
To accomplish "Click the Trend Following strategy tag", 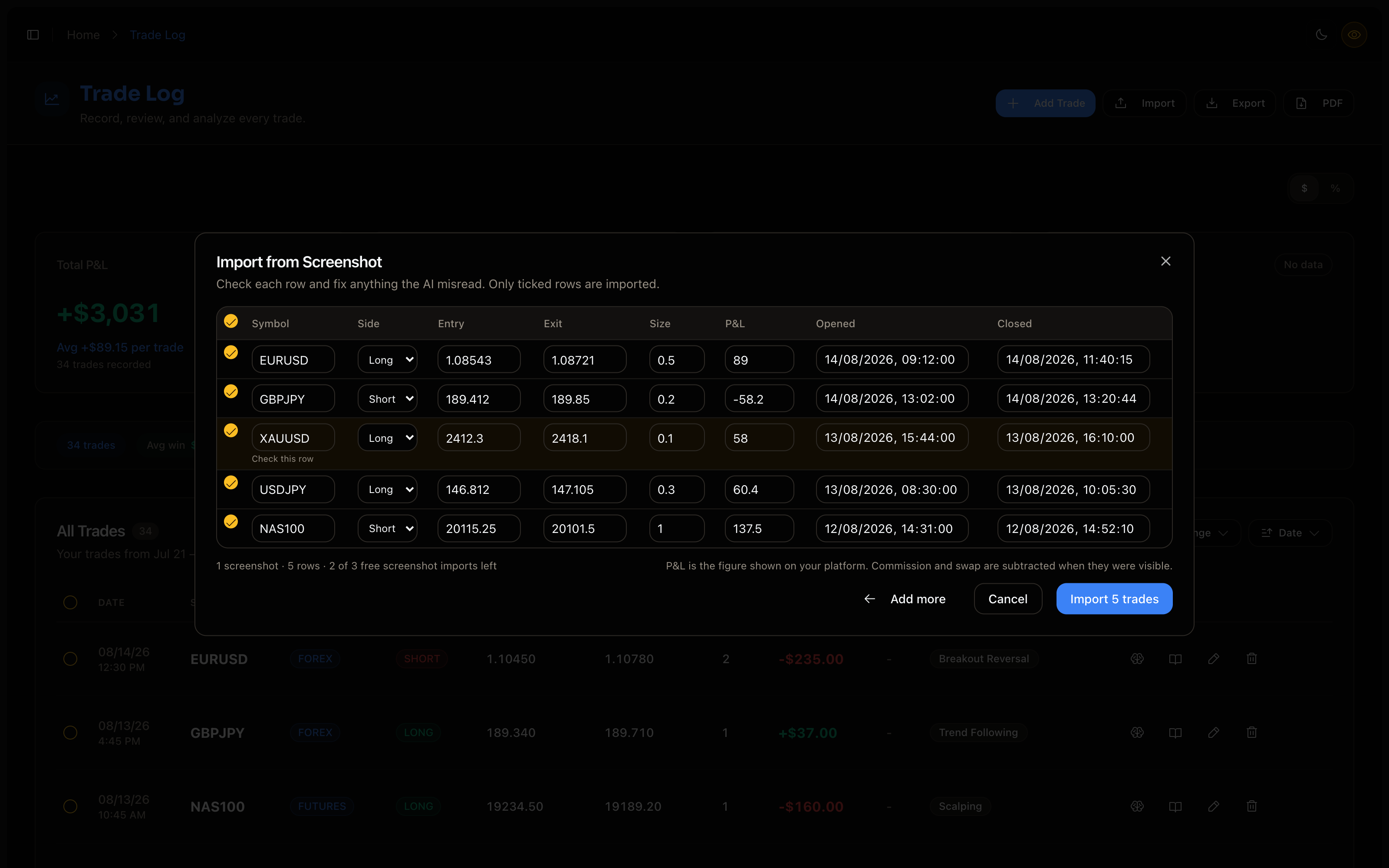I will click(978, 733).
